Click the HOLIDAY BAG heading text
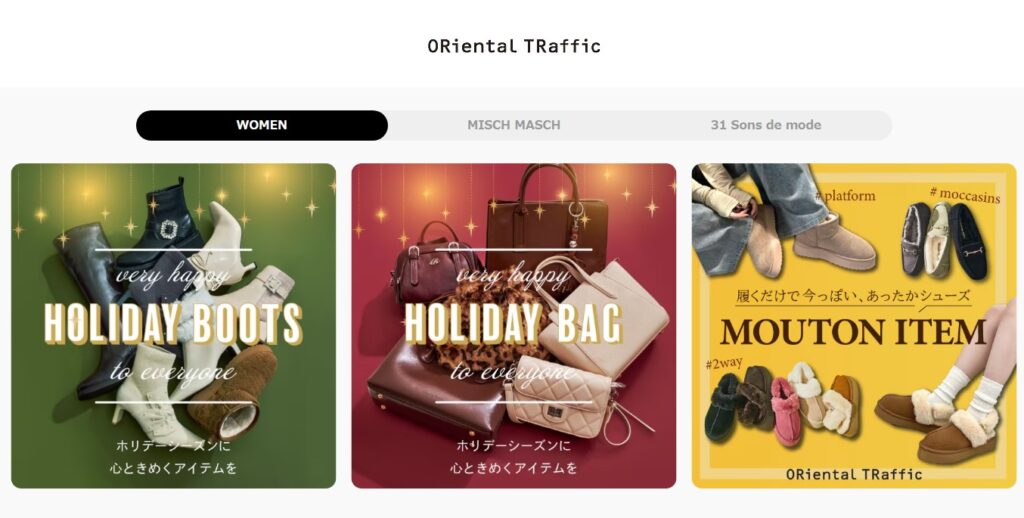 513,323
